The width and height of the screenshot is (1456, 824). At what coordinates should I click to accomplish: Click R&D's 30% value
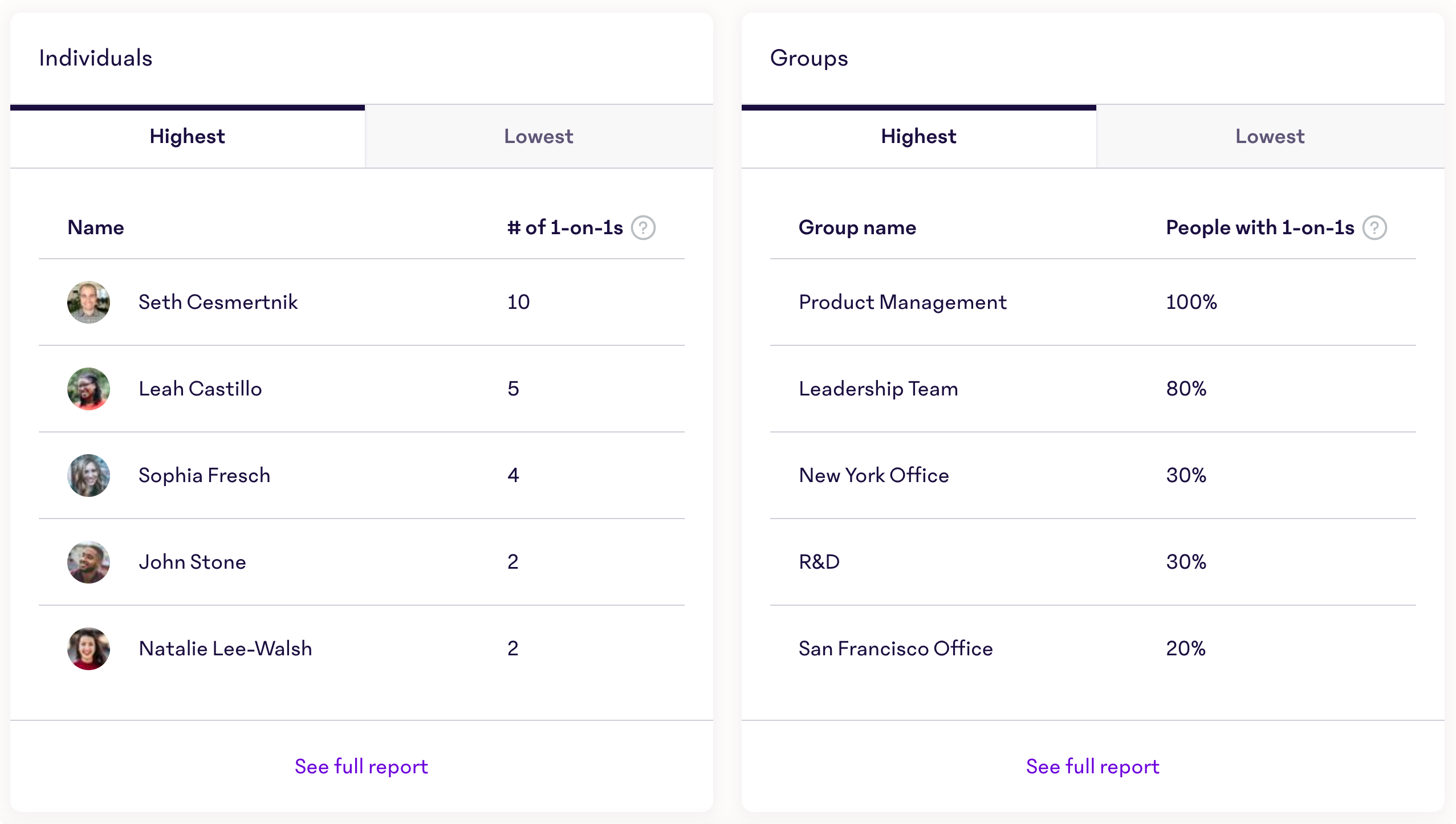tap(1186, 562)
